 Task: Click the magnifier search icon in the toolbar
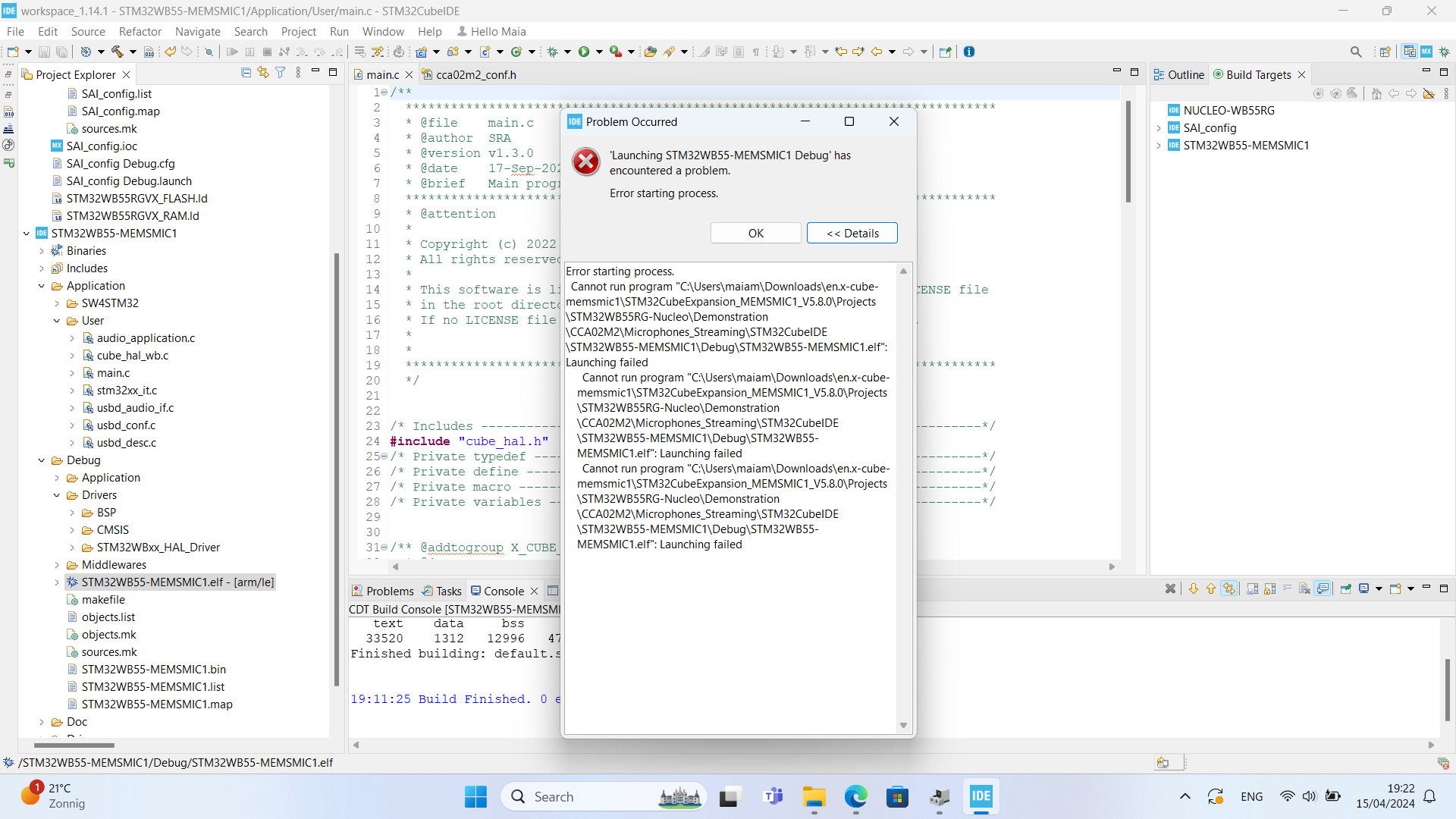pyautogui.click(x=1356, y=52)
